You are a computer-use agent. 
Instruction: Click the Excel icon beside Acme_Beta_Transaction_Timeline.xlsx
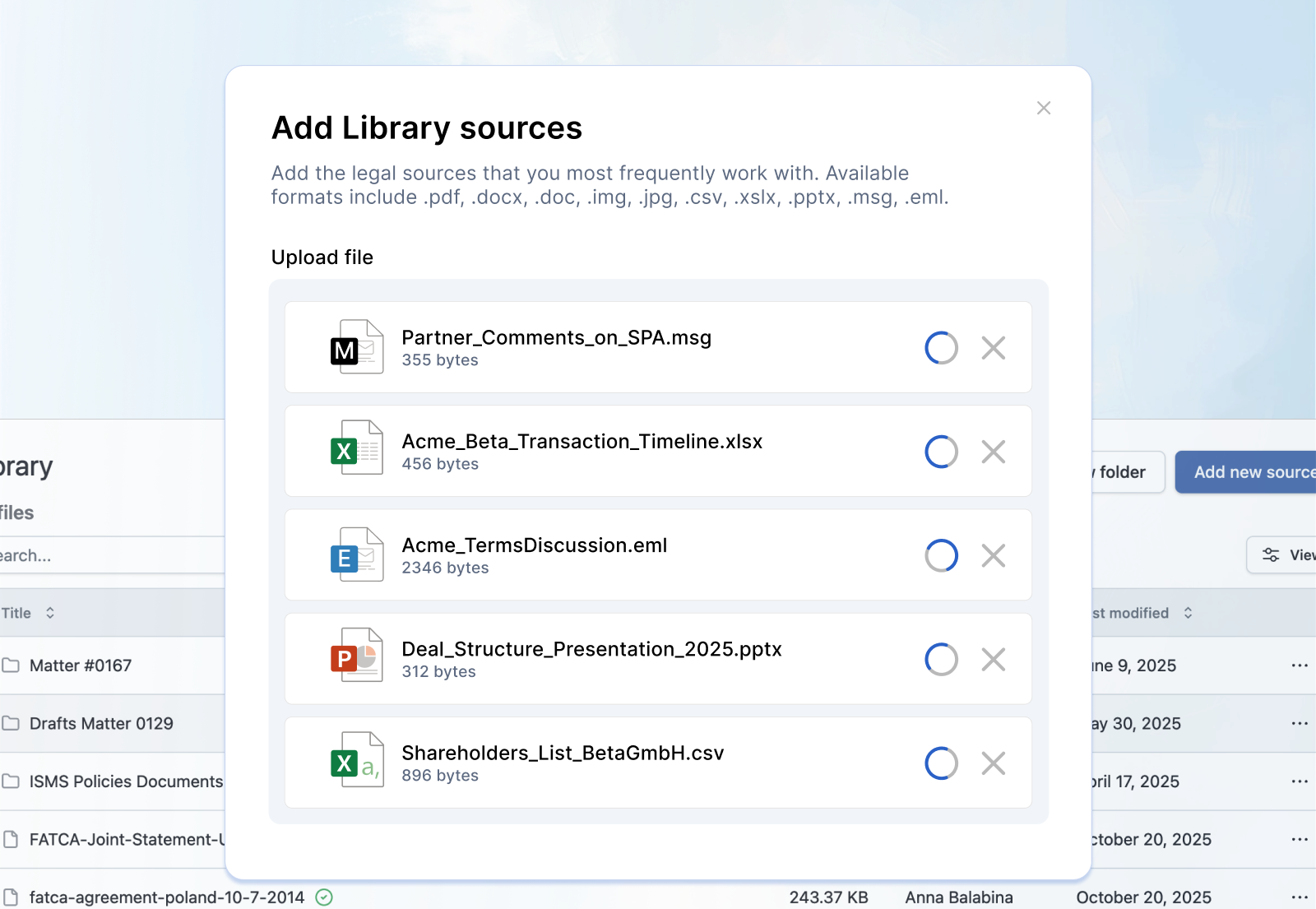[x=358, y=451]
